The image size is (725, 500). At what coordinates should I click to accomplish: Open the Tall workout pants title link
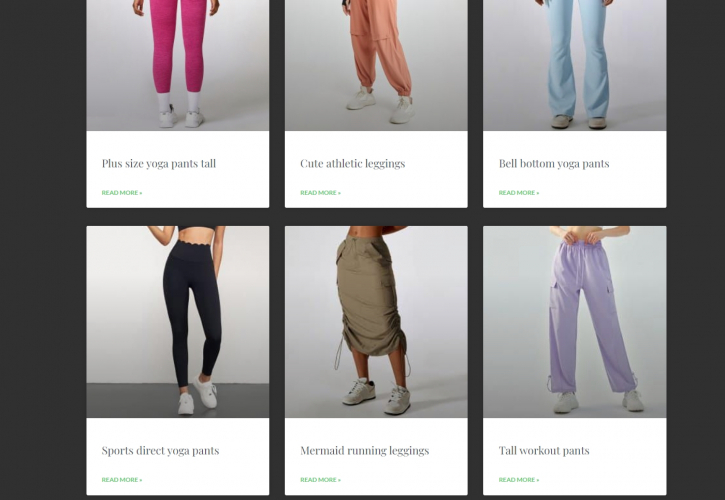[x=544, y=451]
